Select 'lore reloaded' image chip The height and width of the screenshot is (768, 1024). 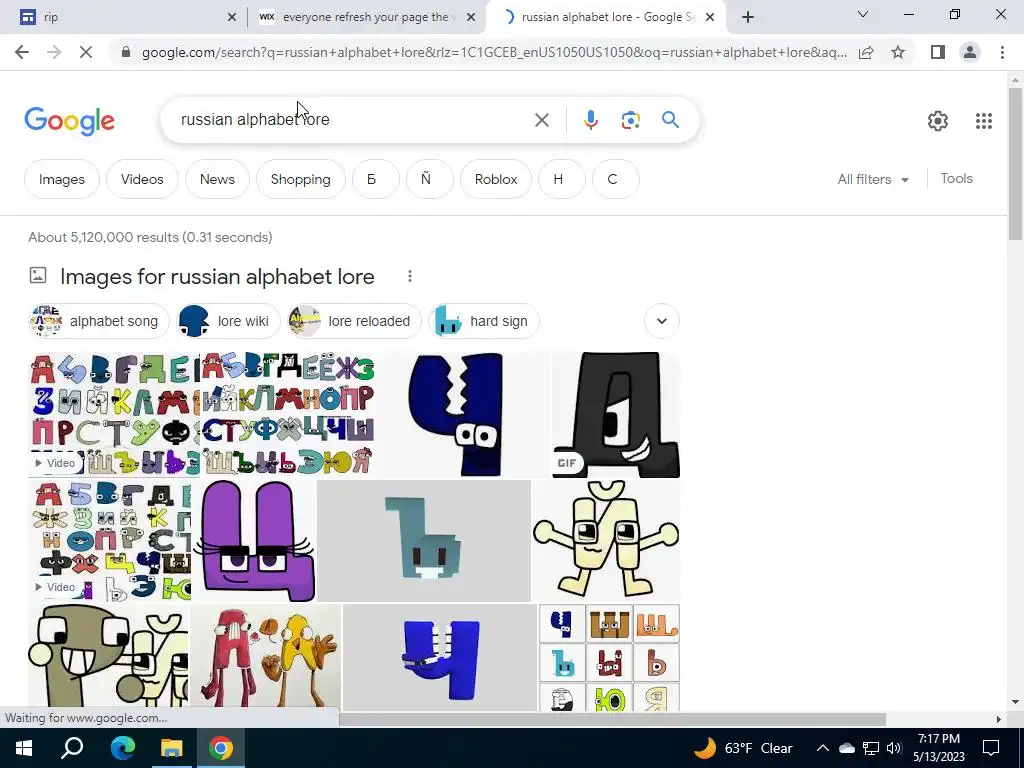353,321
